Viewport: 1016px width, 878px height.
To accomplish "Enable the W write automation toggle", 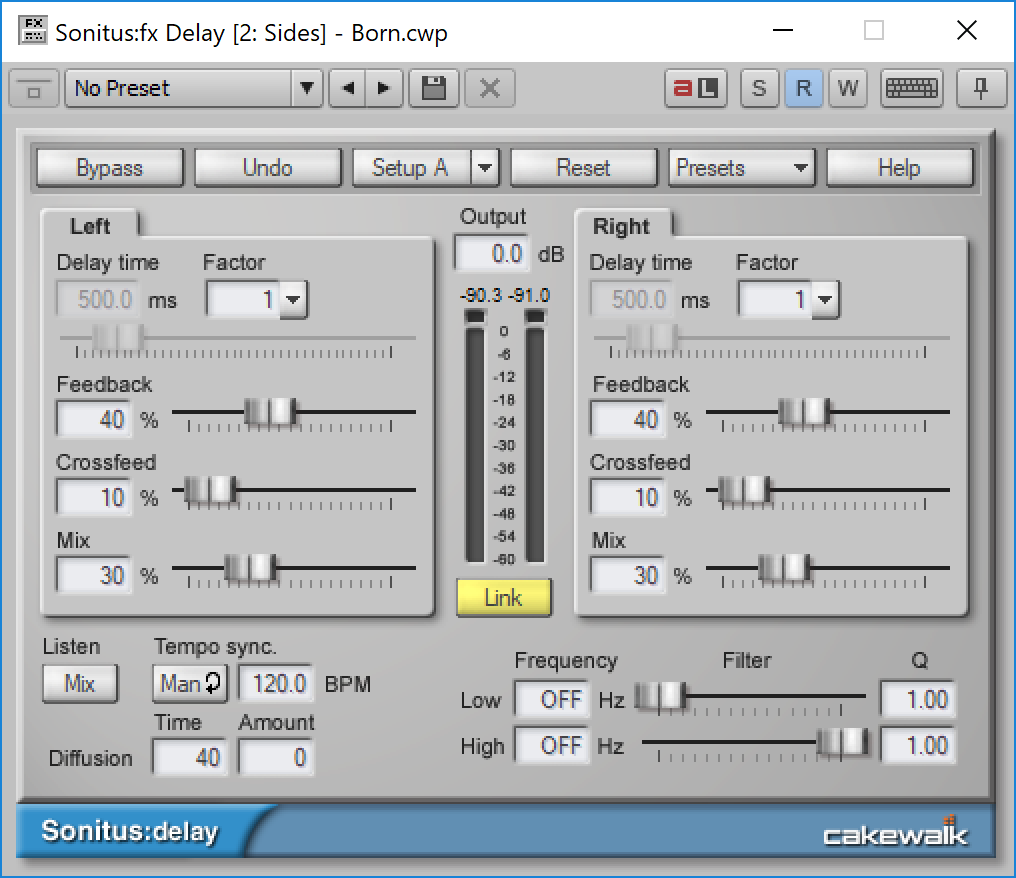I will click(x=848, y=88).
